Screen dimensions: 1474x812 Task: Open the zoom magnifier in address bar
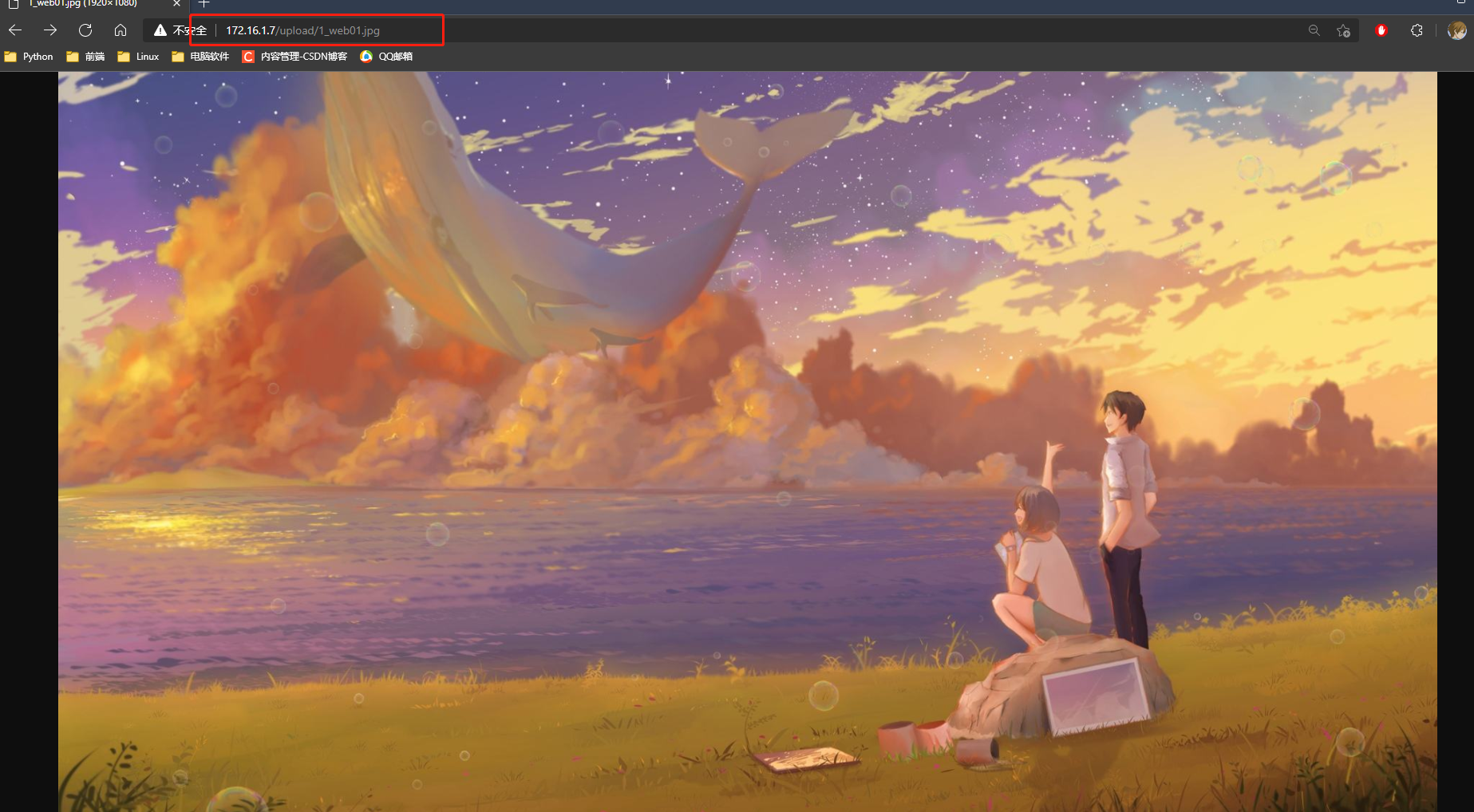(x=1314, y=30)
